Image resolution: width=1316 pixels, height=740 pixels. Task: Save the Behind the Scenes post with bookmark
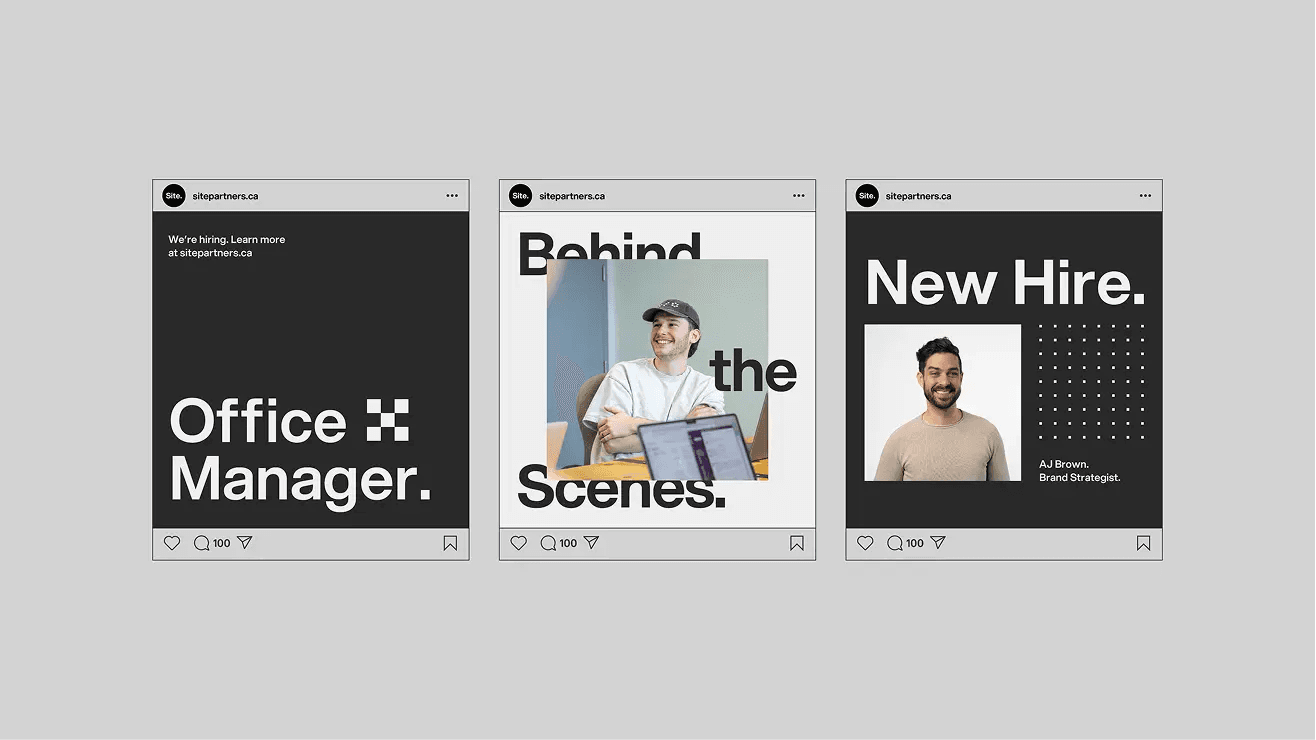[797, 543]
